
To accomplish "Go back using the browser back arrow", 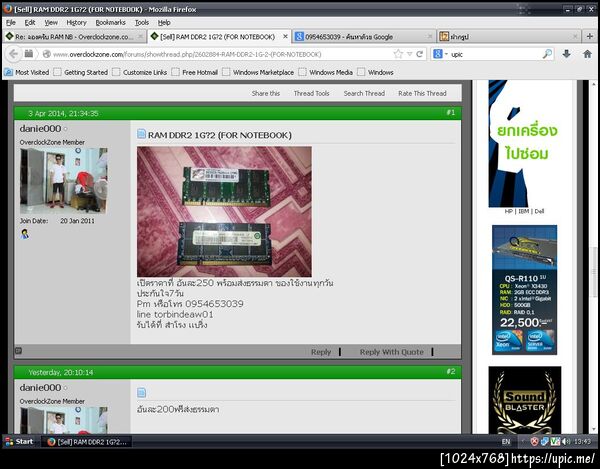I will click(13, 54).
